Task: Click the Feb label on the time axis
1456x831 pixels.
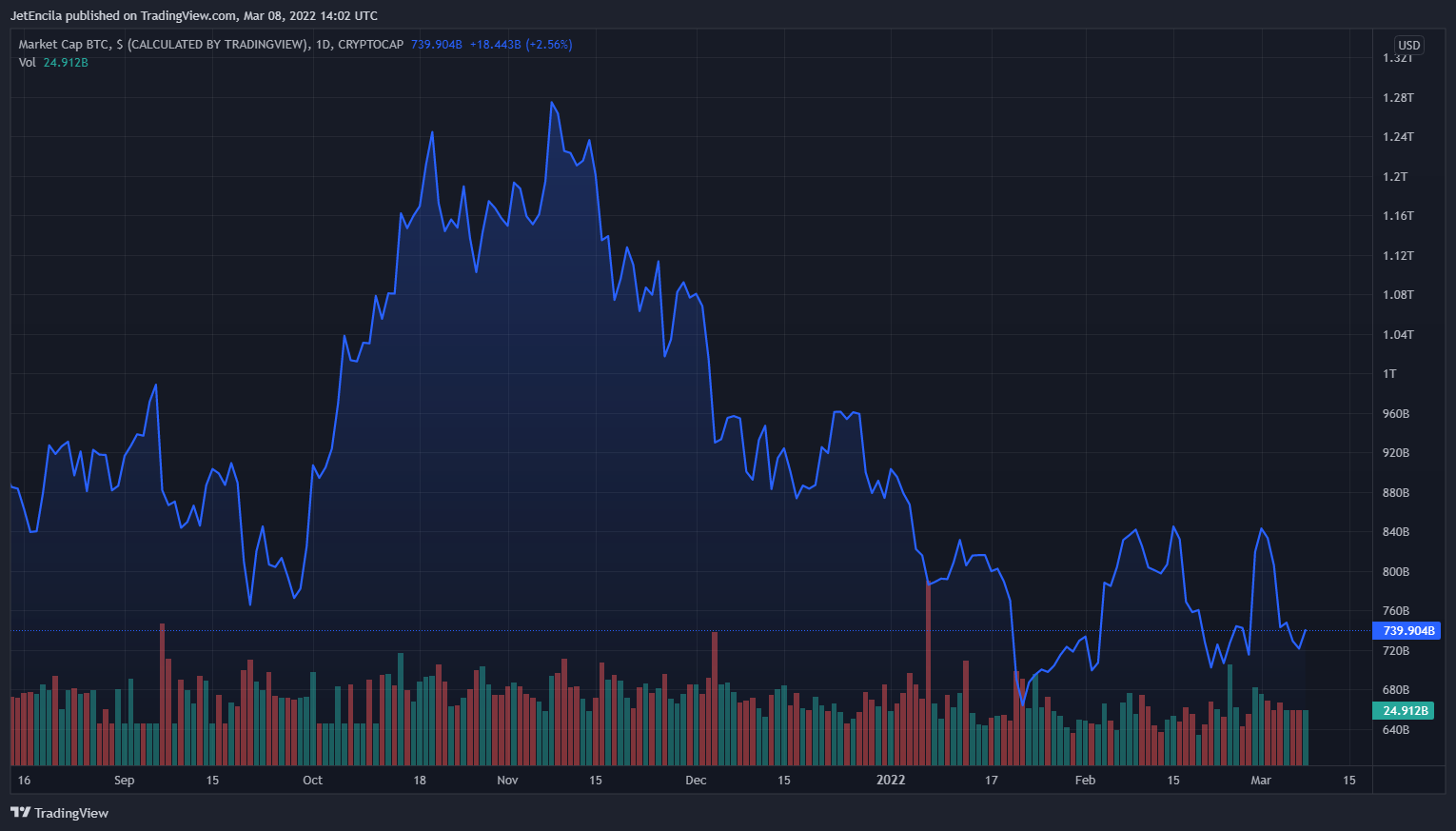Action: pos(1085,780)
